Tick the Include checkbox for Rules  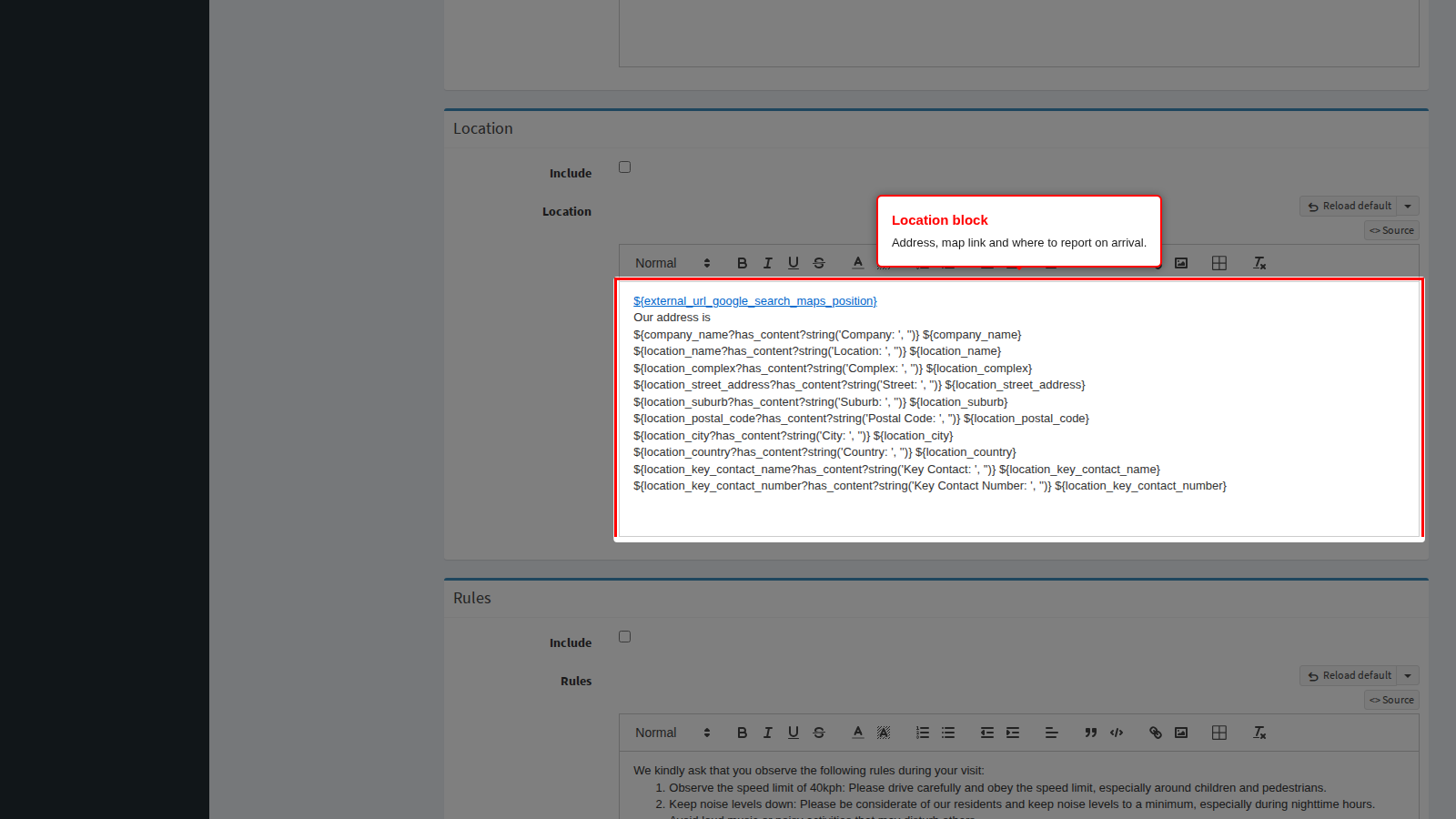(624, 637)
